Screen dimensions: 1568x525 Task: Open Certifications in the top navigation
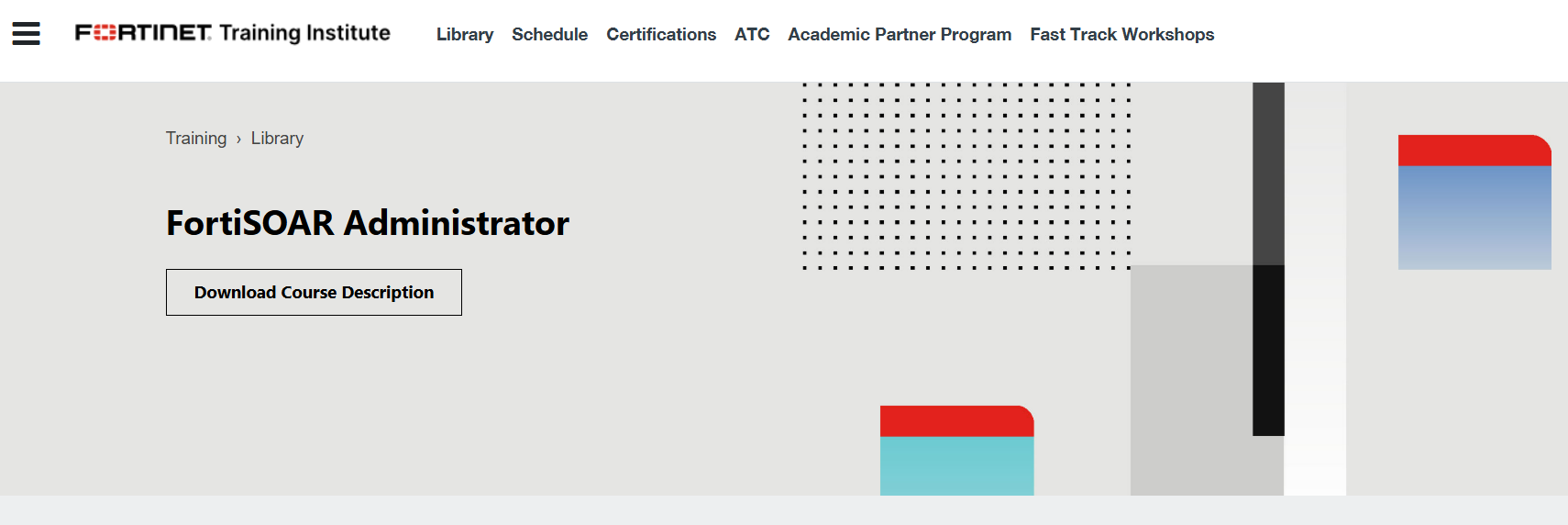pos(661,34)
